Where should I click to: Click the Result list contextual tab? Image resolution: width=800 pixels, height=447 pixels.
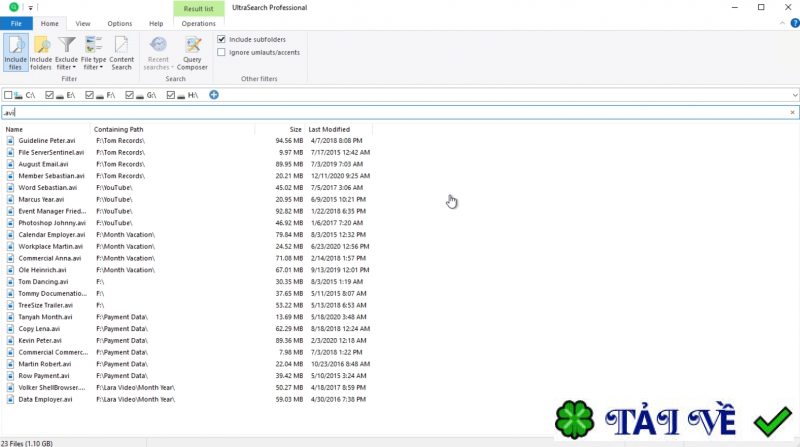198,9
